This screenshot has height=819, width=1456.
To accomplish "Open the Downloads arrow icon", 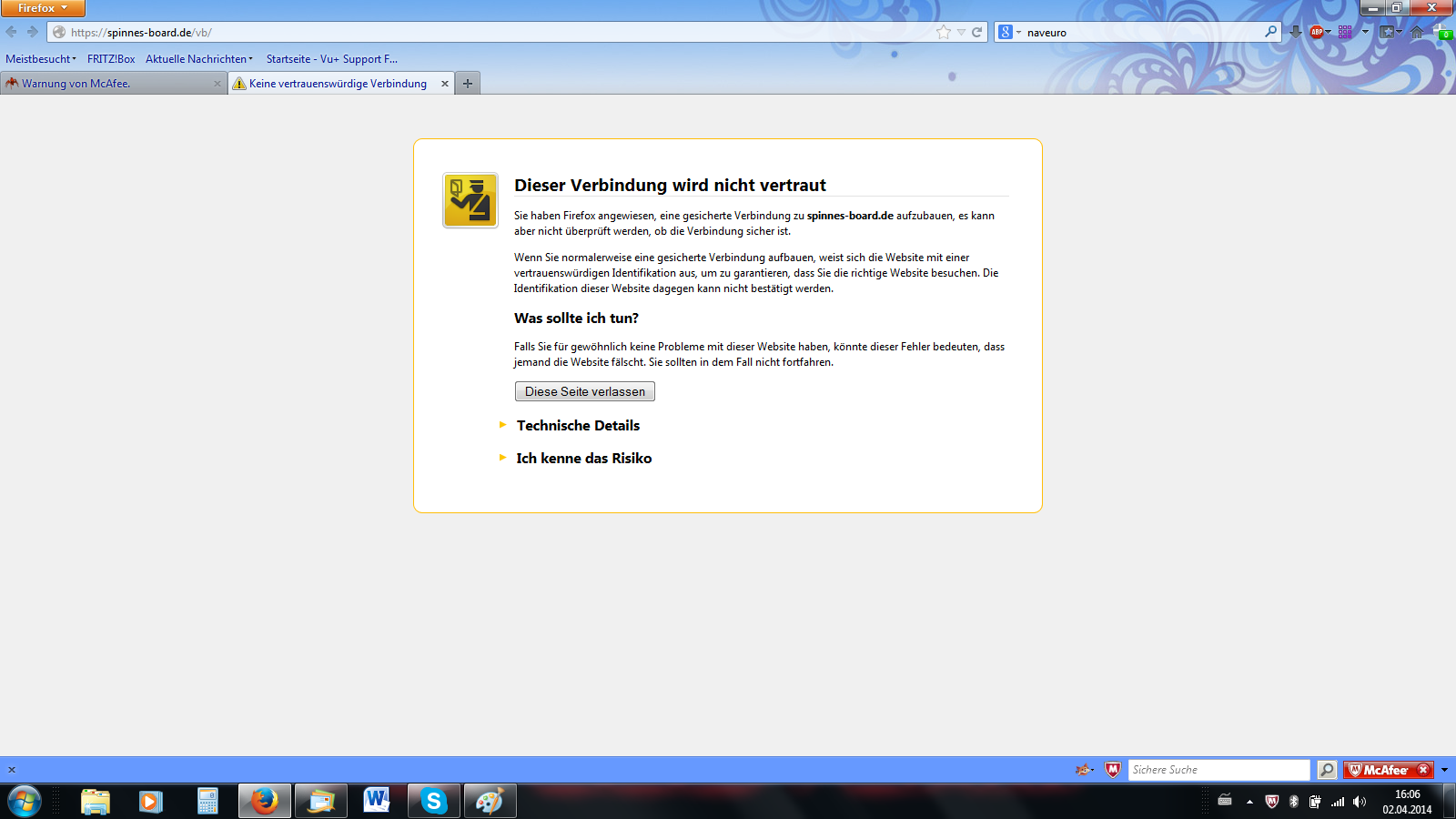I will pyautogui.click(x=1295, y=32).
